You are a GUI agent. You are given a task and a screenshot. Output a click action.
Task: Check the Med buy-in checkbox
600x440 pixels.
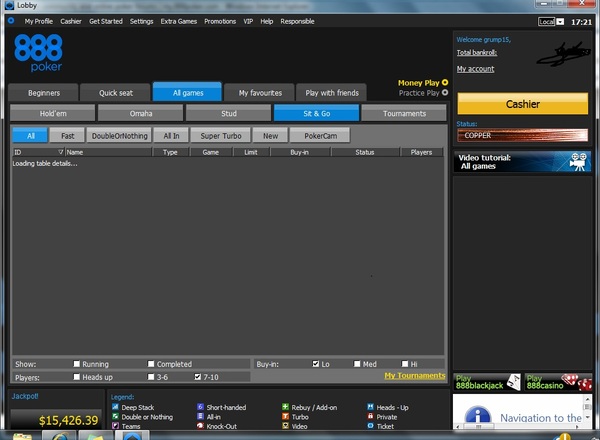[x=357, y=364]
